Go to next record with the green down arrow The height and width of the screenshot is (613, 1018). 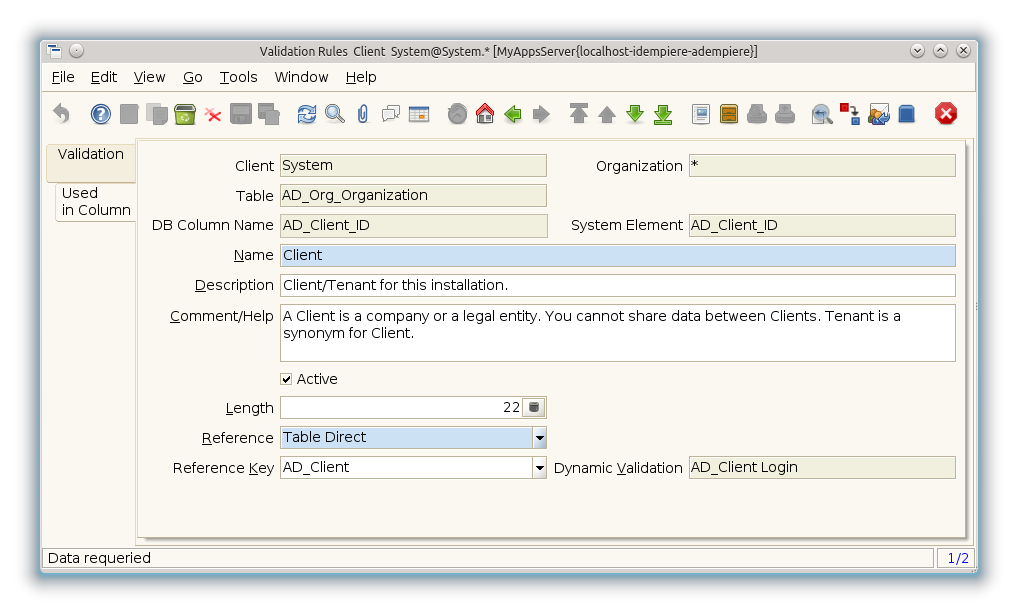point(635,114)
